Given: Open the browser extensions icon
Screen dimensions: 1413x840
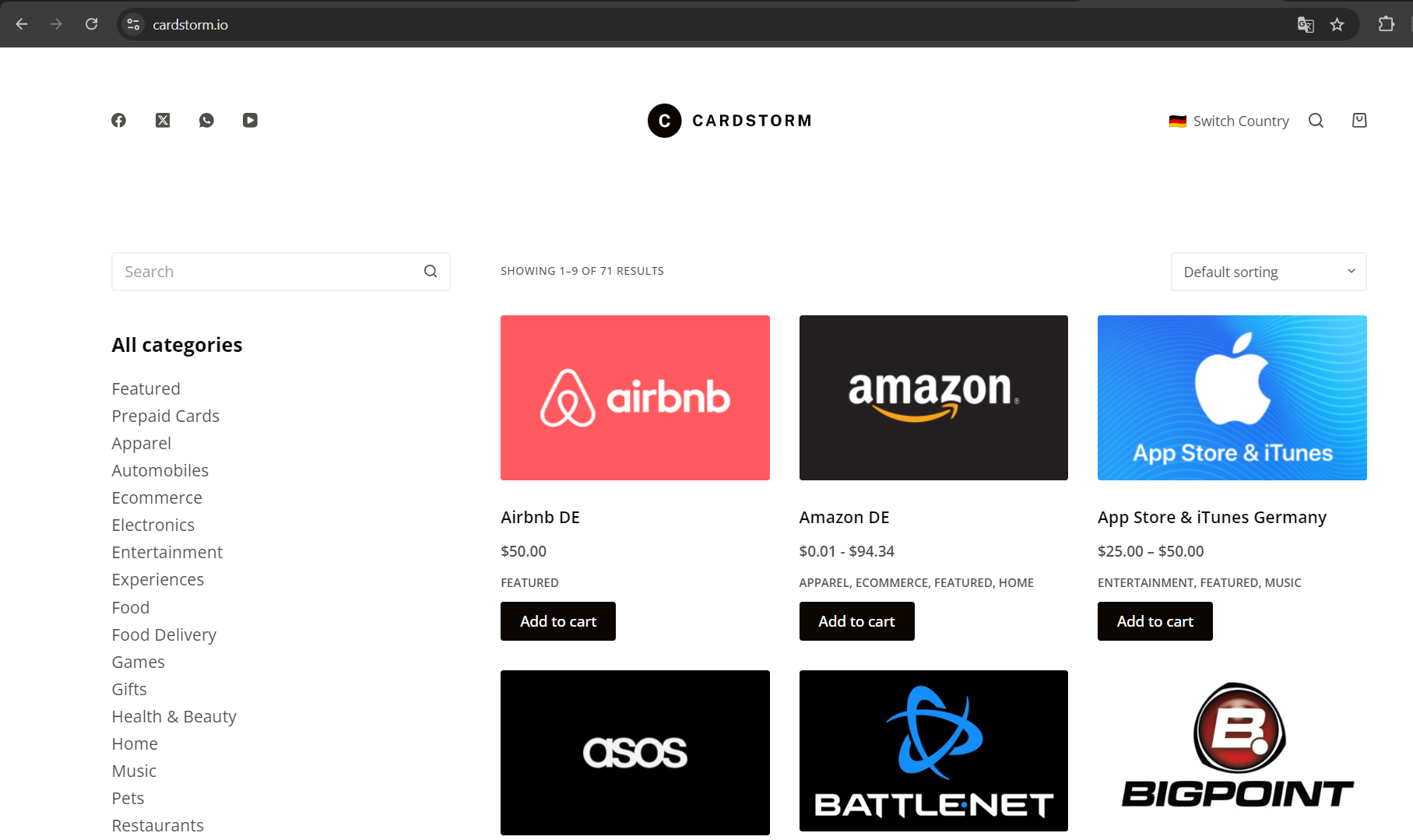Looking at the screenshot, I should (1386, 24).
